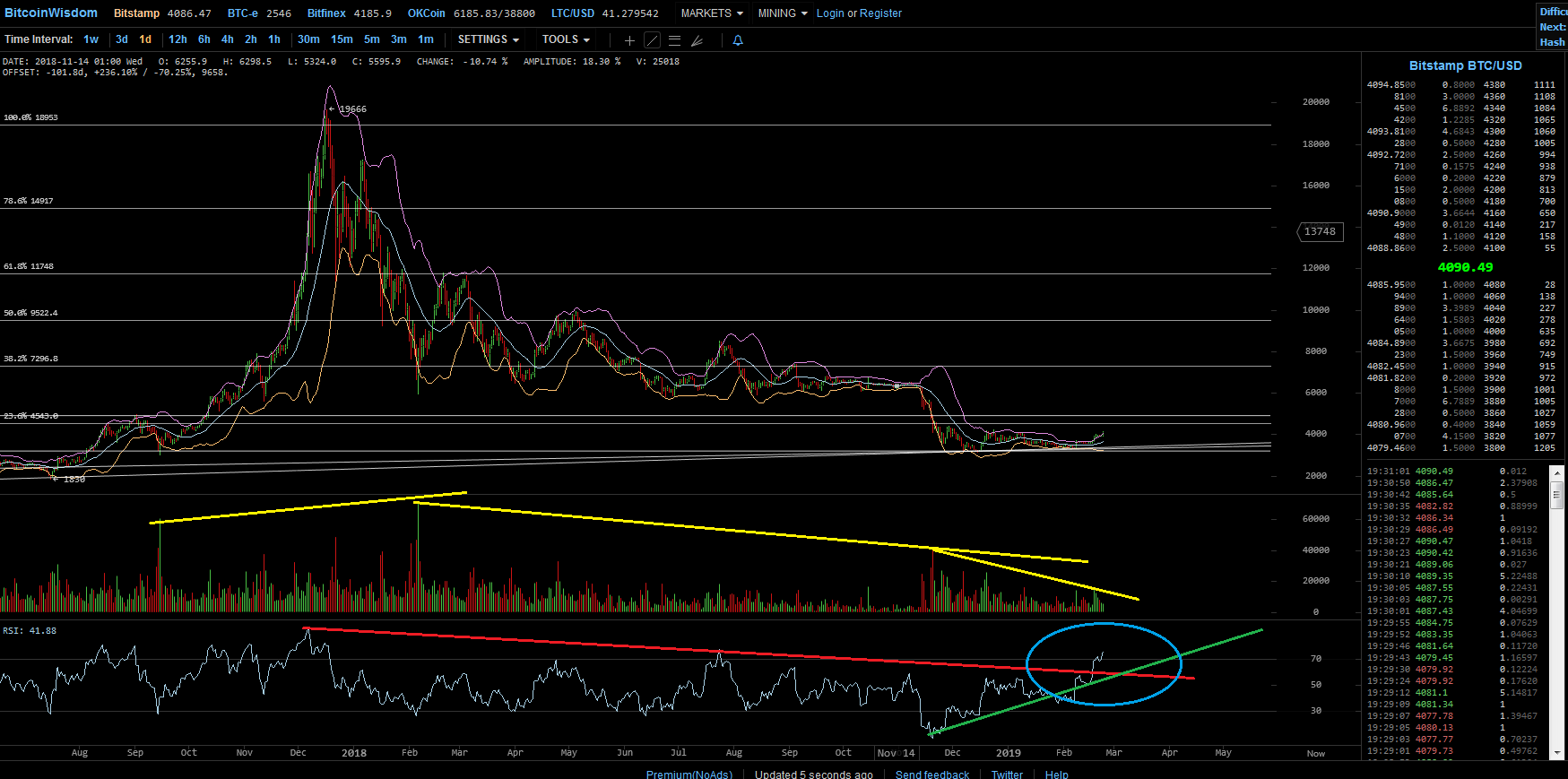Click the ask row priced 4093.8100
1568x779 pixels.
[1461, 132]
